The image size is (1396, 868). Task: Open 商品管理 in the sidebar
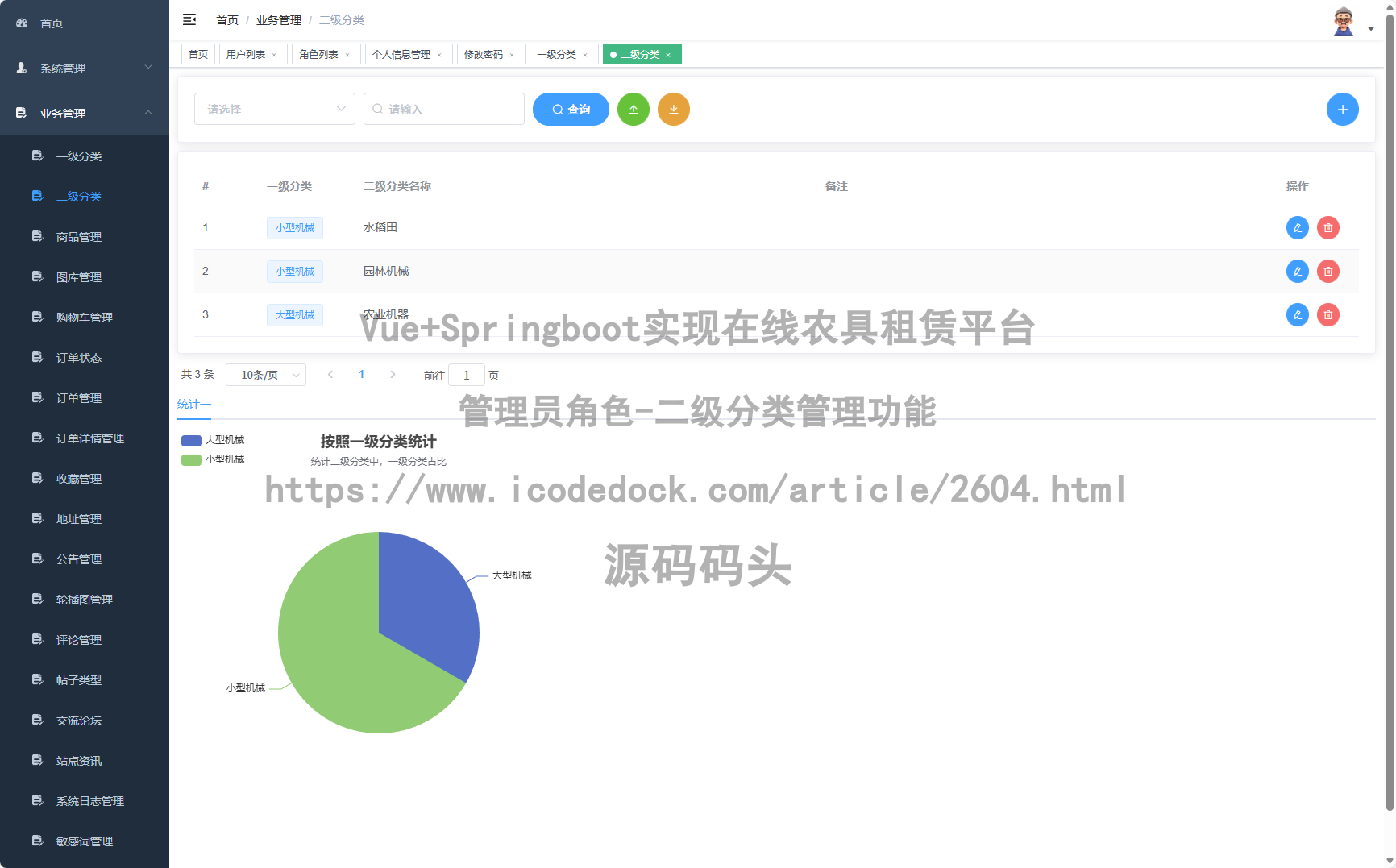tap(78, 236)
